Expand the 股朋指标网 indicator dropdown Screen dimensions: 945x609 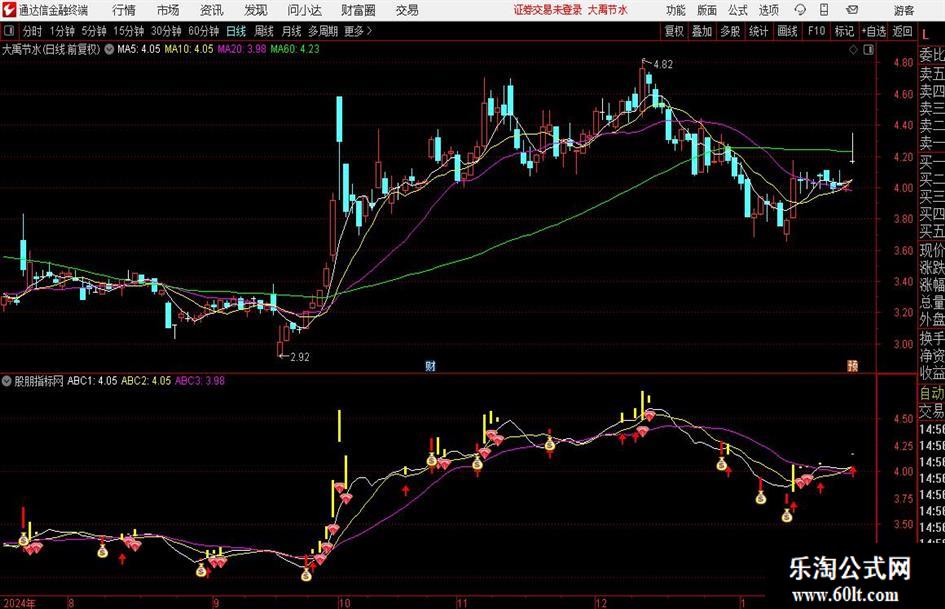(7, 381)
